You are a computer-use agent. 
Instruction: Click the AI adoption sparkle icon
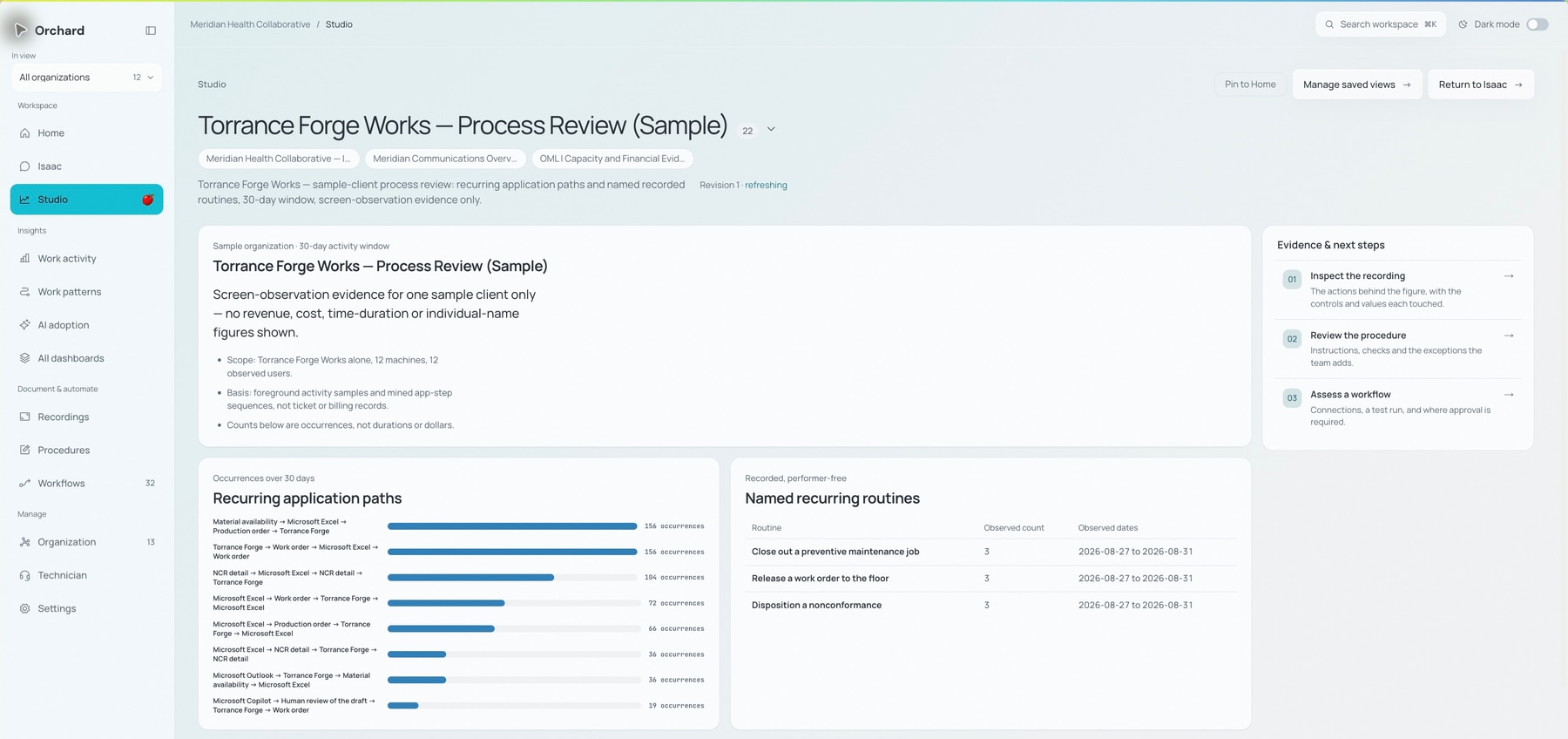[24, 325]
